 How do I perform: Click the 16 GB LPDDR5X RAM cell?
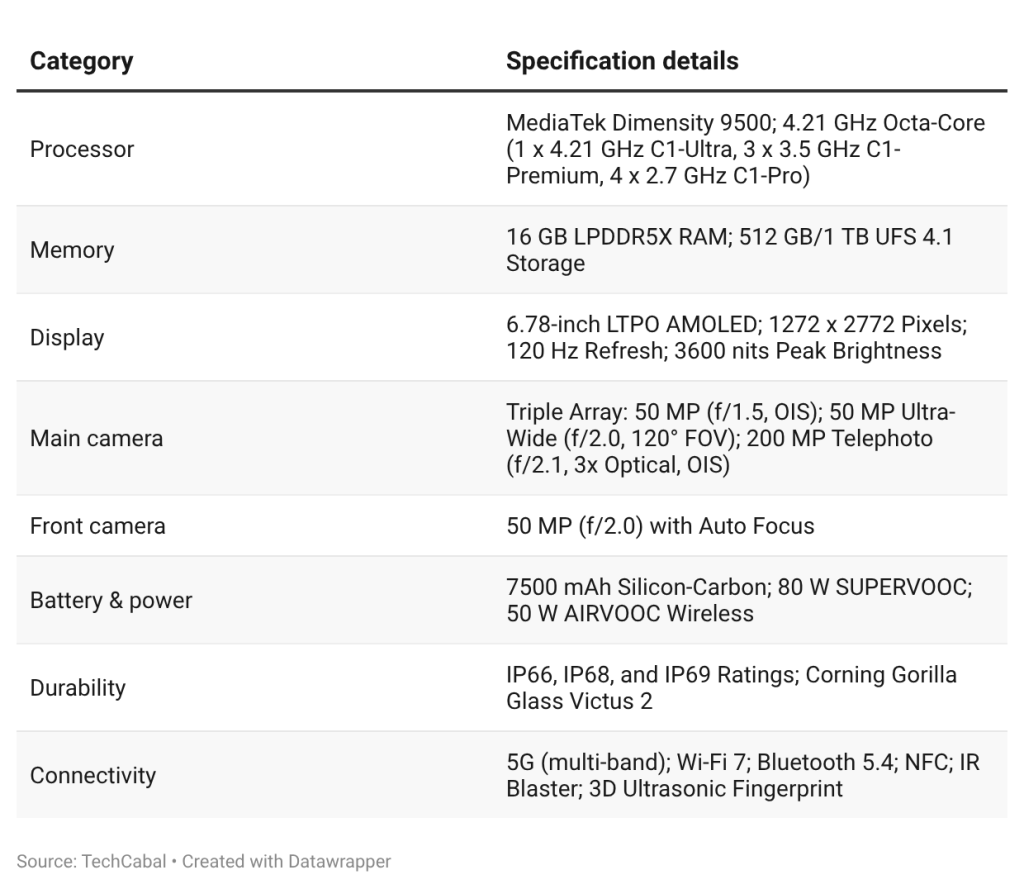(729, 250)
